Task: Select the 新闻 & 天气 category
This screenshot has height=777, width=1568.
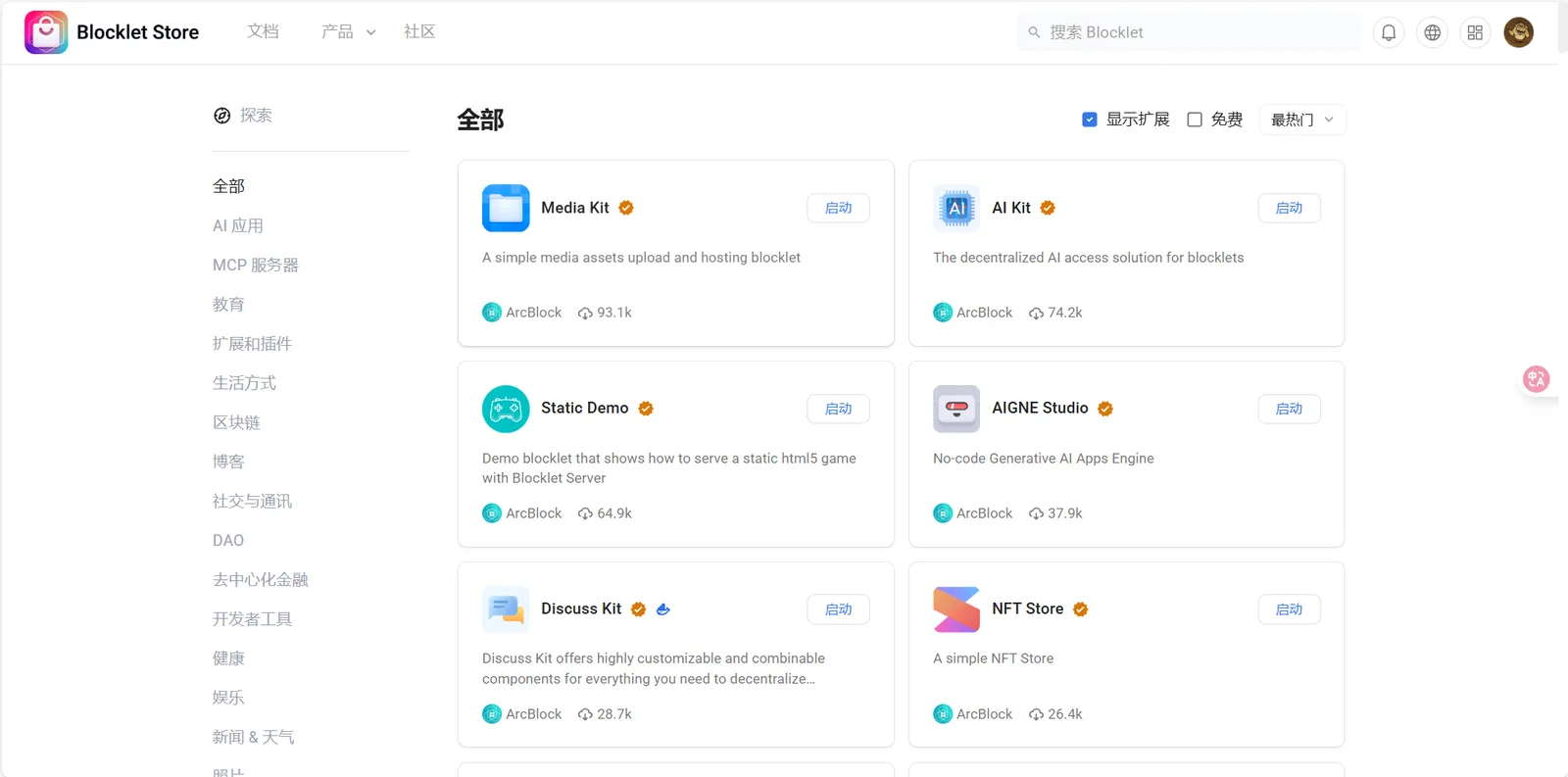Action: [x=253, y=737]
